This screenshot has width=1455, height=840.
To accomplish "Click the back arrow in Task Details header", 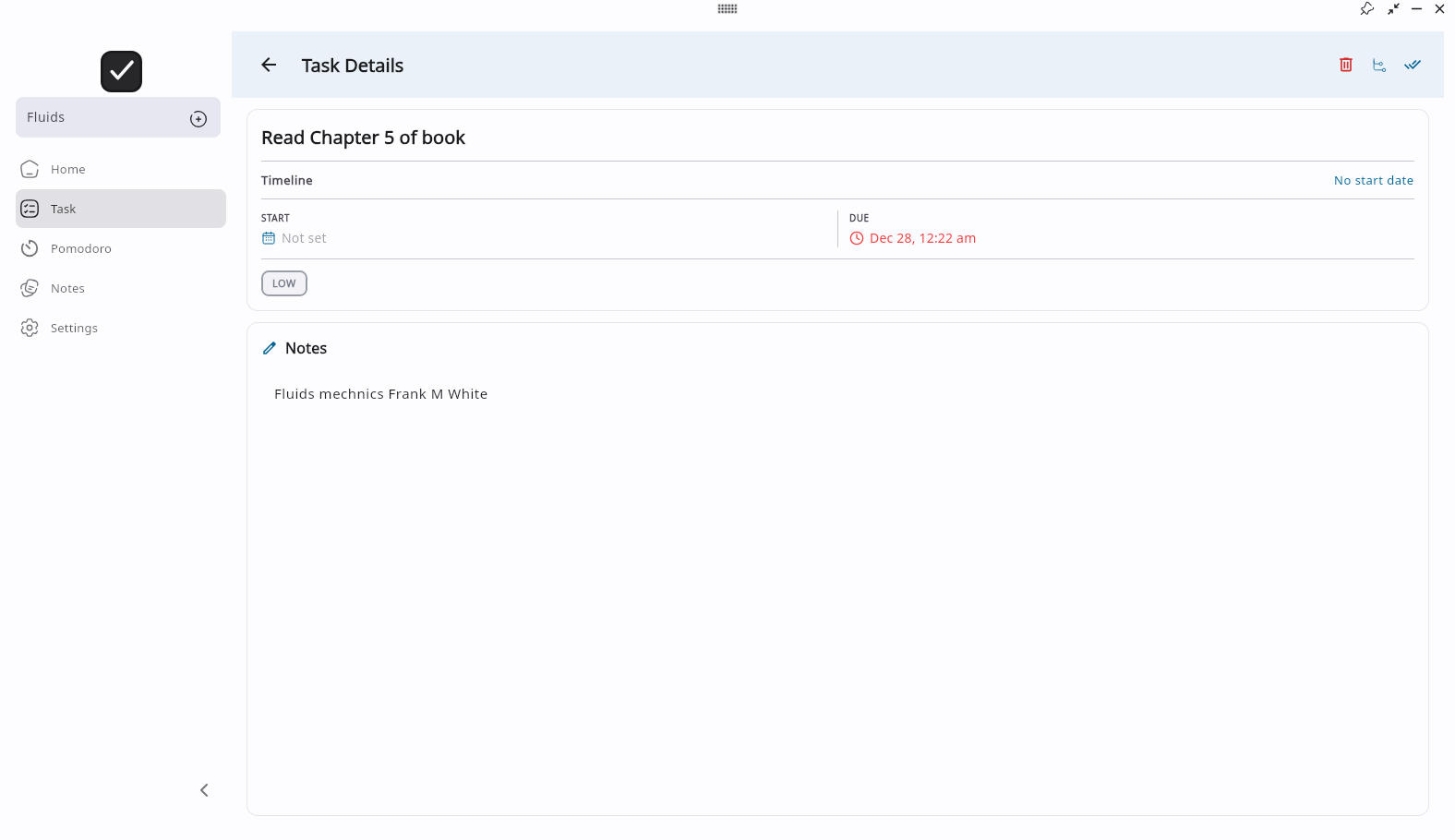I will (x=269, y=65).
